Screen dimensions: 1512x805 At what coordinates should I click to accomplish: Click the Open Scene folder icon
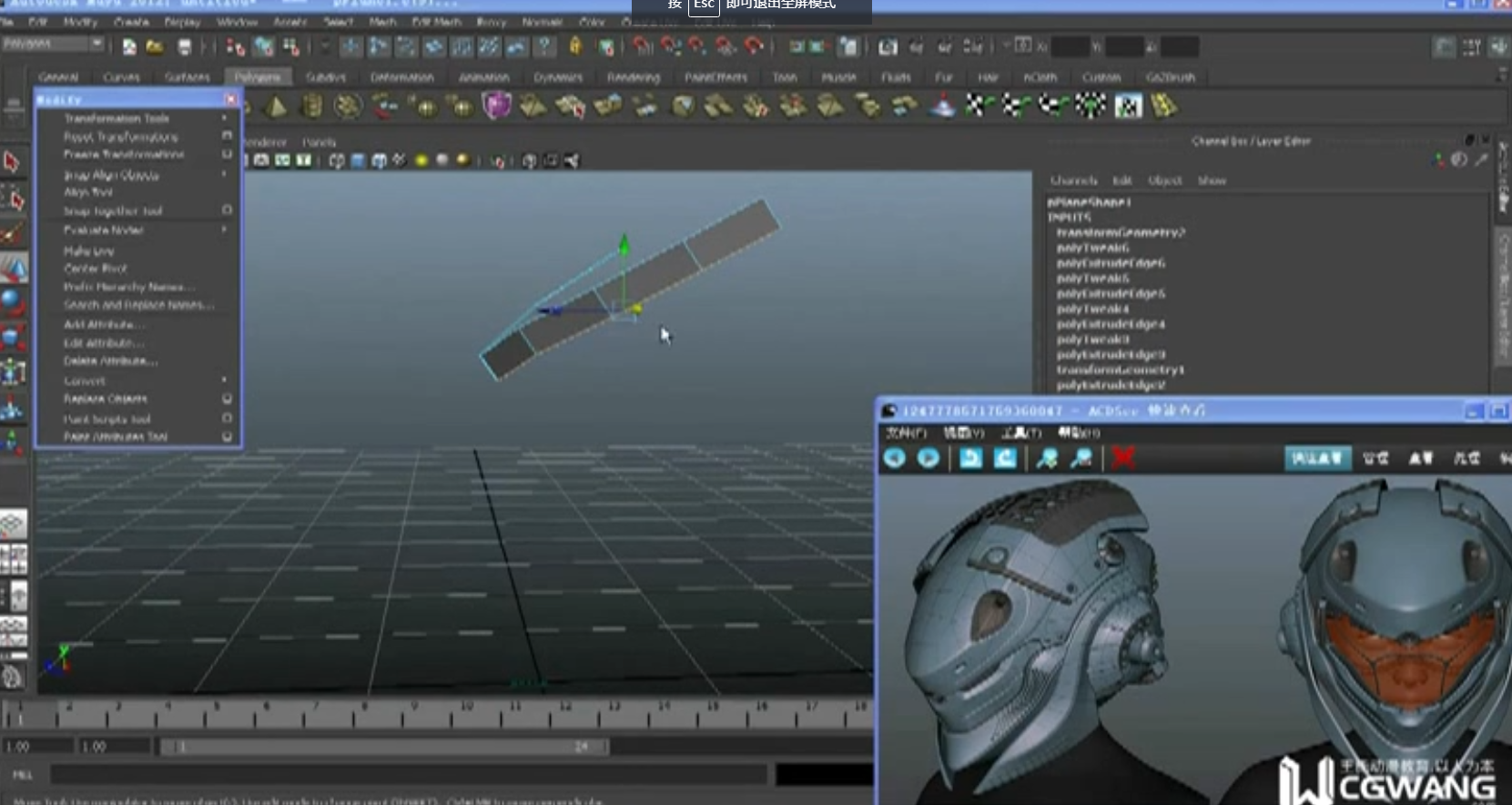[x=155, y=46]
